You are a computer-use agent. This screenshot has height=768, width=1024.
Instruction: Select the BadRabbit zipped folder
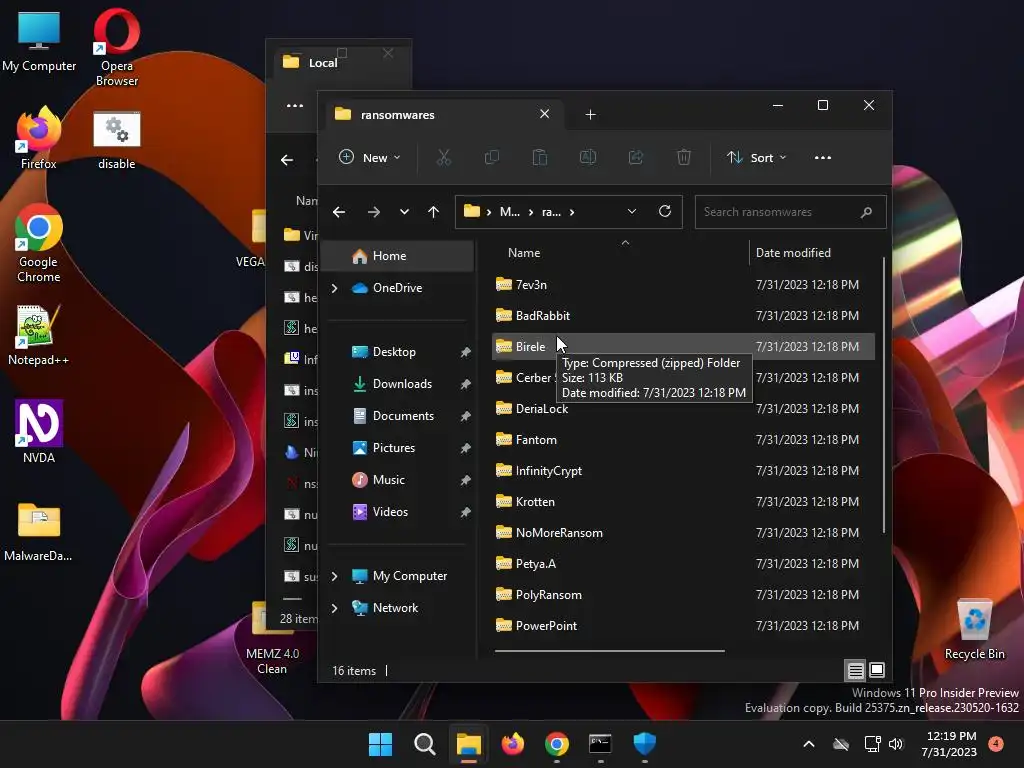tap(682, 315)
